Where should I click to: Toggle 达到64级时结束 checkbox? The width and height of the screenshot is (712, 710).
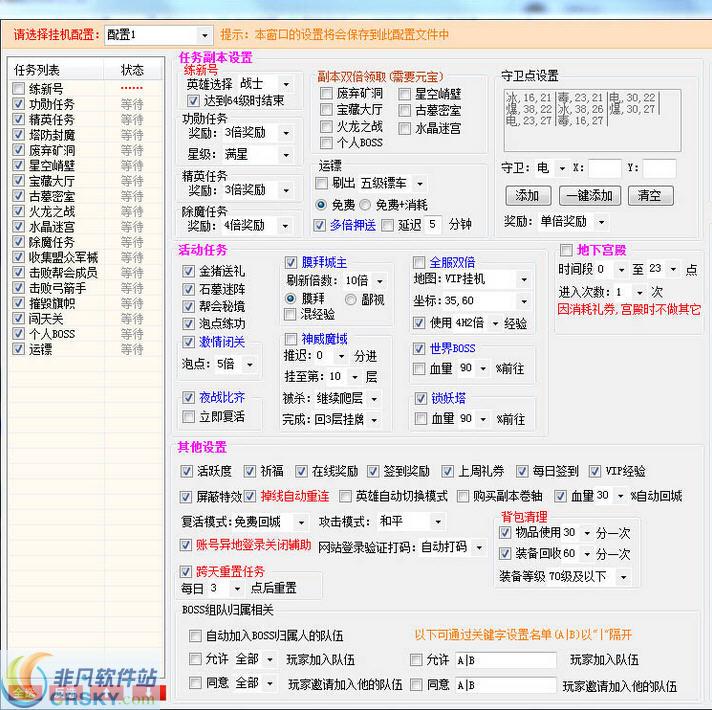coord(193,100)
